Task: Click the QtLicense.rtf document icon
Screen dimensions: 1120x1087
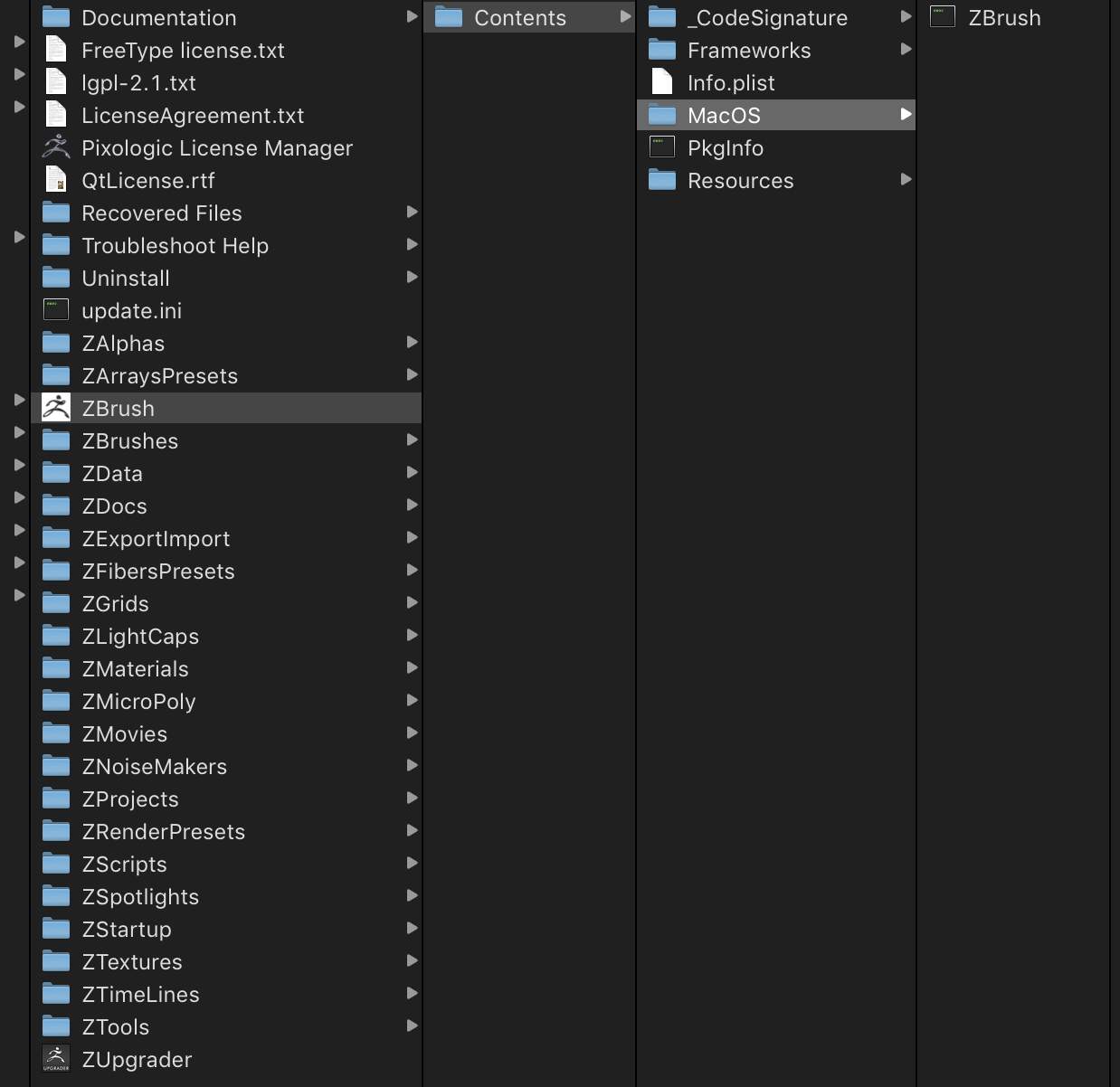Action: tap(56, 180)
